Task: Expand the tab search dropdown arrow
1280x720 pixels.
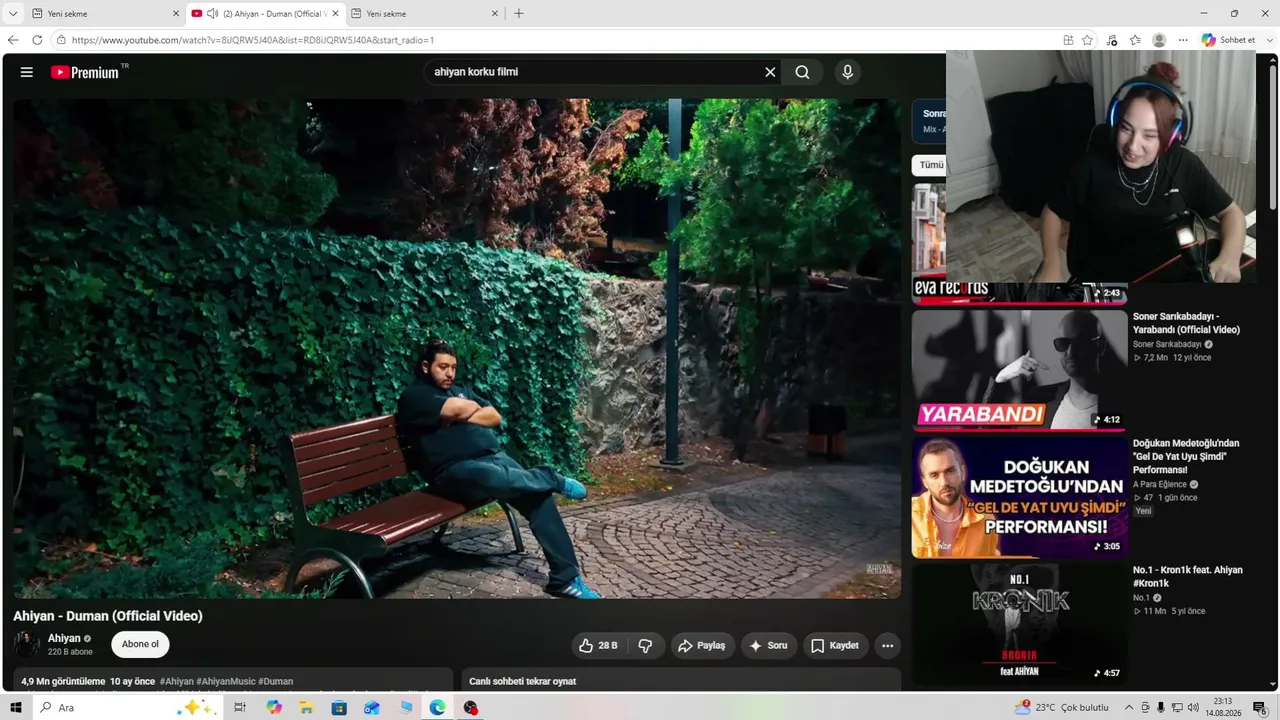Action: (13, 14)
